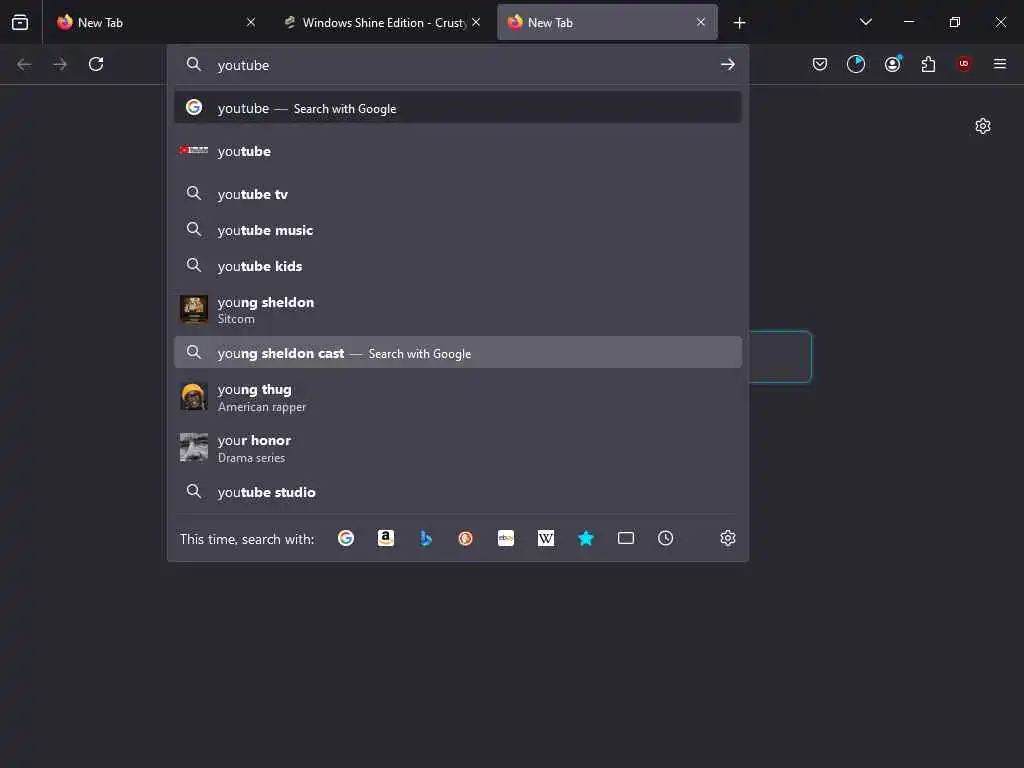
Task: Go forward with the forward arrow
Action: click(60, 64)
